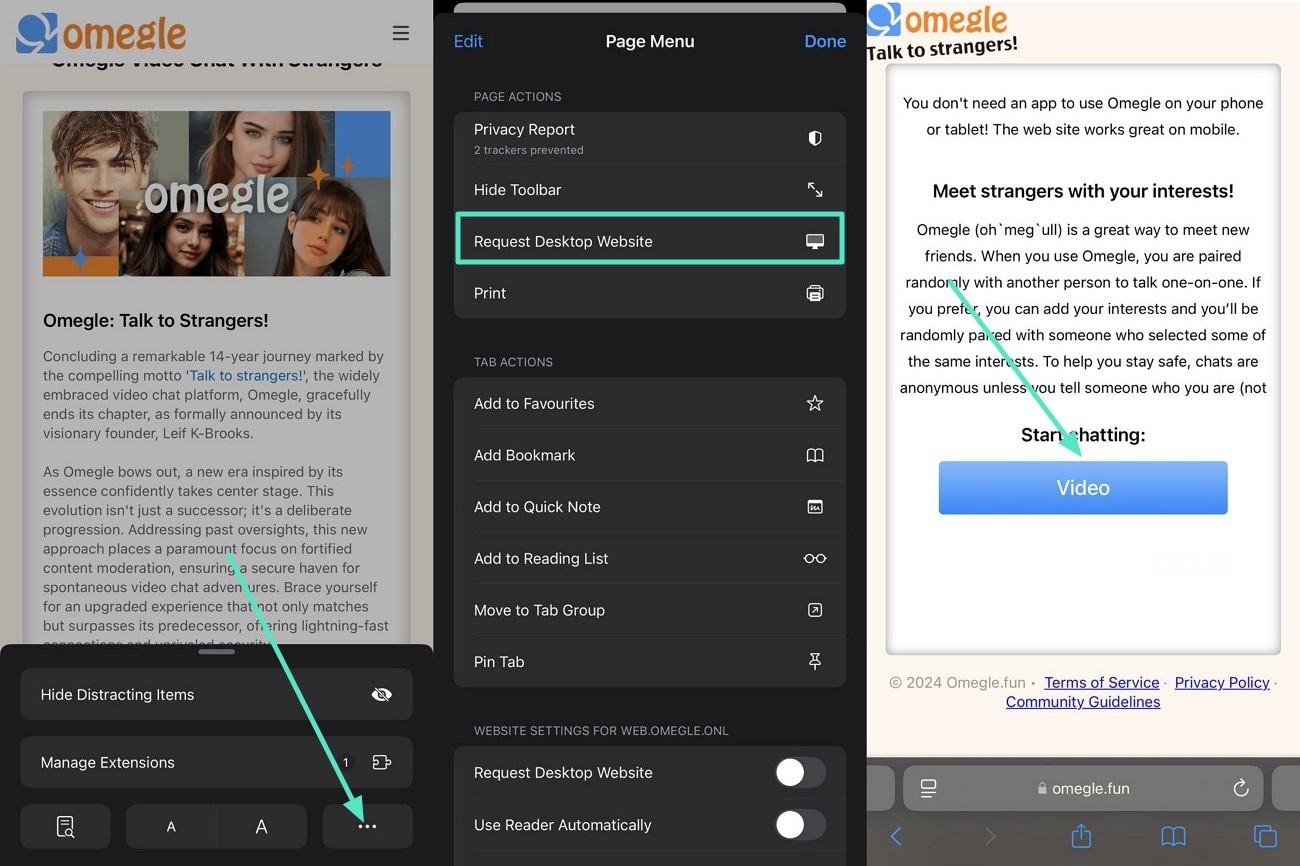Tap the open book bookmark icon
The width and height of the screenshot is (1300, 866).
815,455
